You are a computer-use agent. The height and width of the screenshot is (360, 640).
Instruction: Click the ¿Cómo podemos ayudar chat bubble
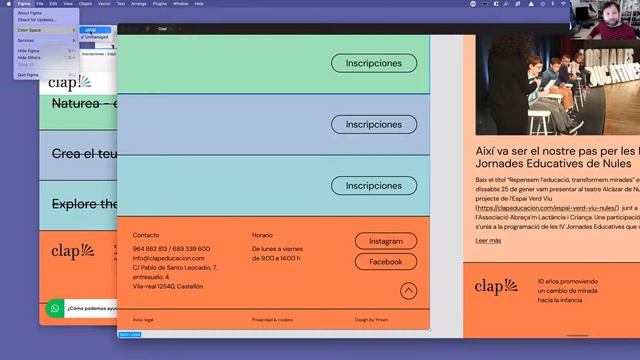click(91, 309)
